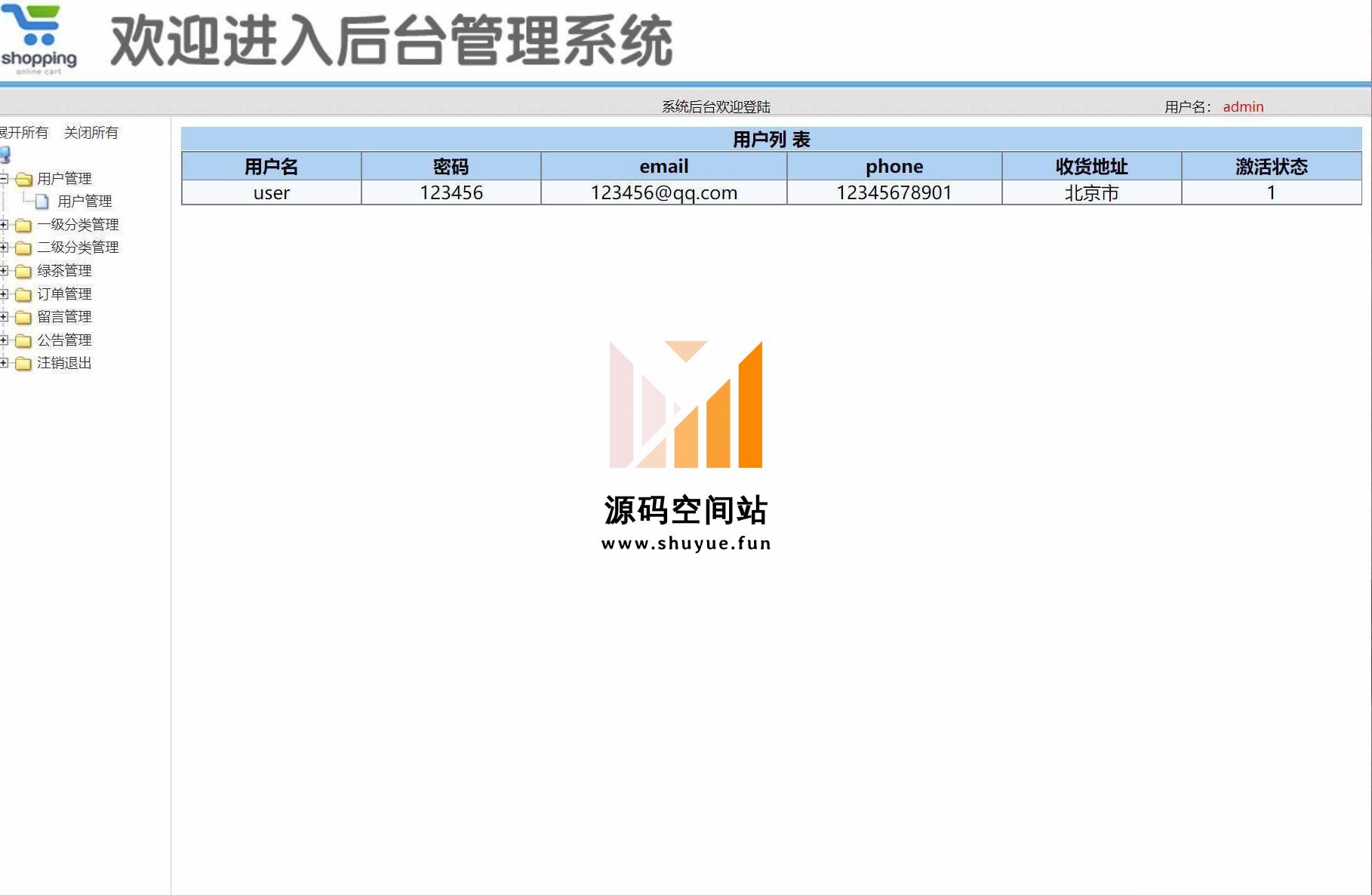This screenshot has width=1372, height=895.
Task: Click the phone column header
Action: tap(894, 166)
